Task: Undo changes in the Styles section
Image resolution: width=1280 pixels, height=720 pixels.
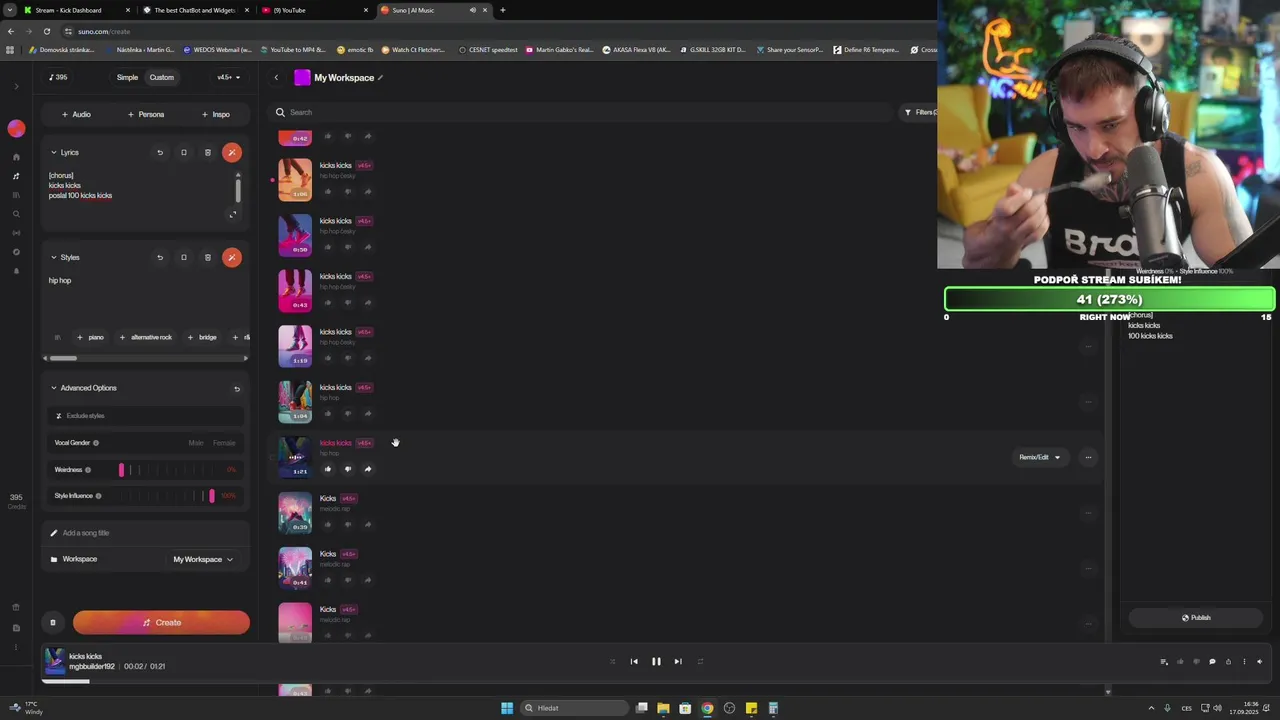Action: [160, 258]
